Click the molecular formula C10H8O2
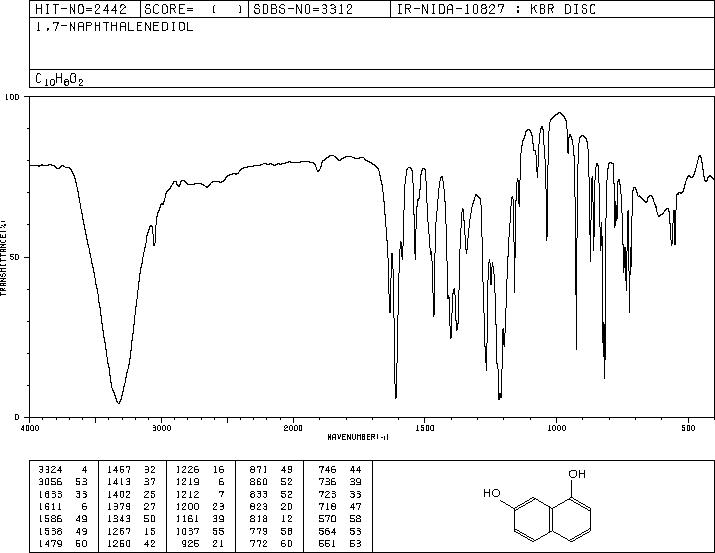This screenshot has width=715, height=553. pos(59,79)
